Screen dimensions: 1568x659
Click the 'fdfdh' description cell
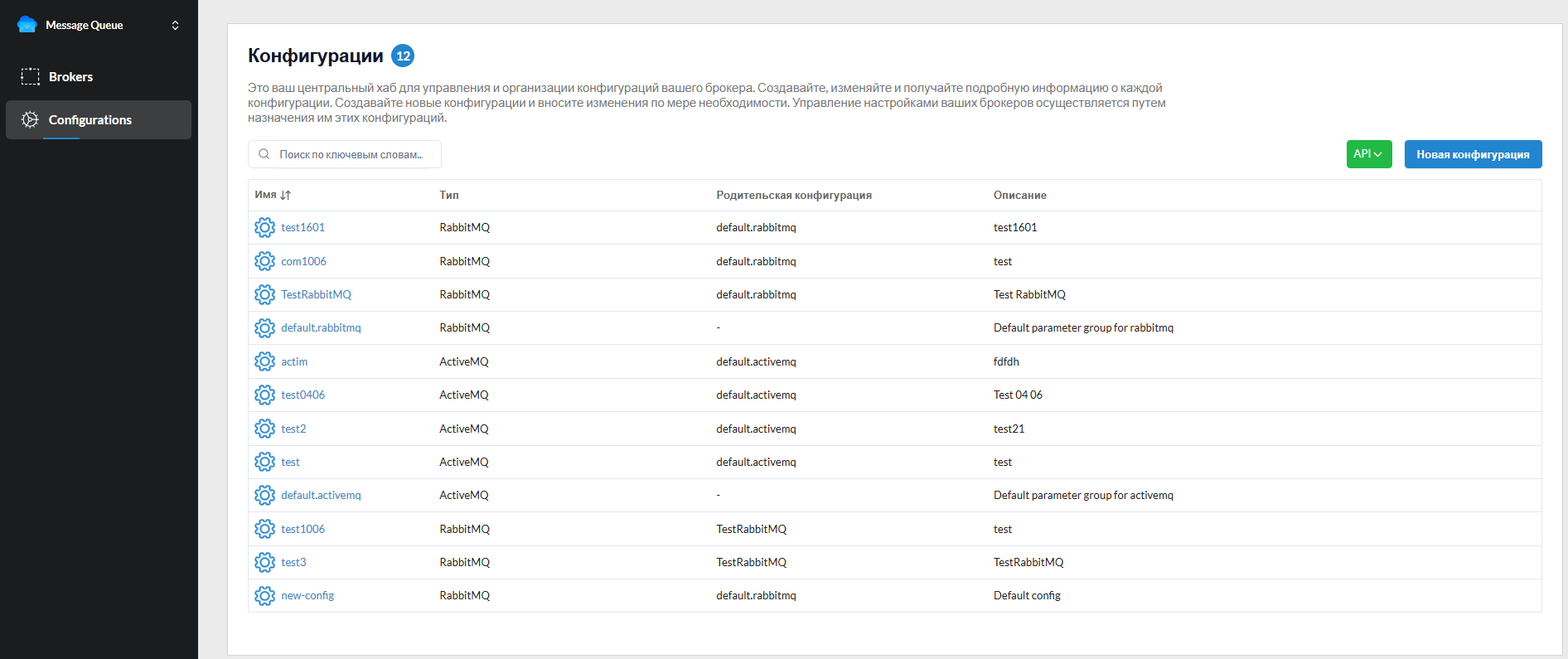click(x=1006, y=361)
